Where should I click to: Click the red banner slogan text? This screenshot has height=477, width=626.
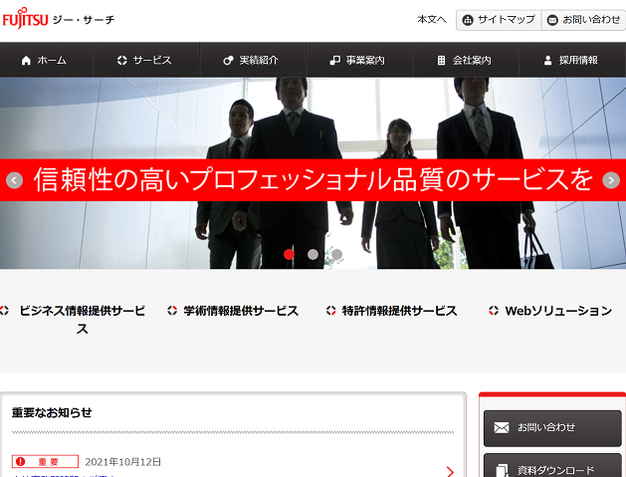click(313, 180)
